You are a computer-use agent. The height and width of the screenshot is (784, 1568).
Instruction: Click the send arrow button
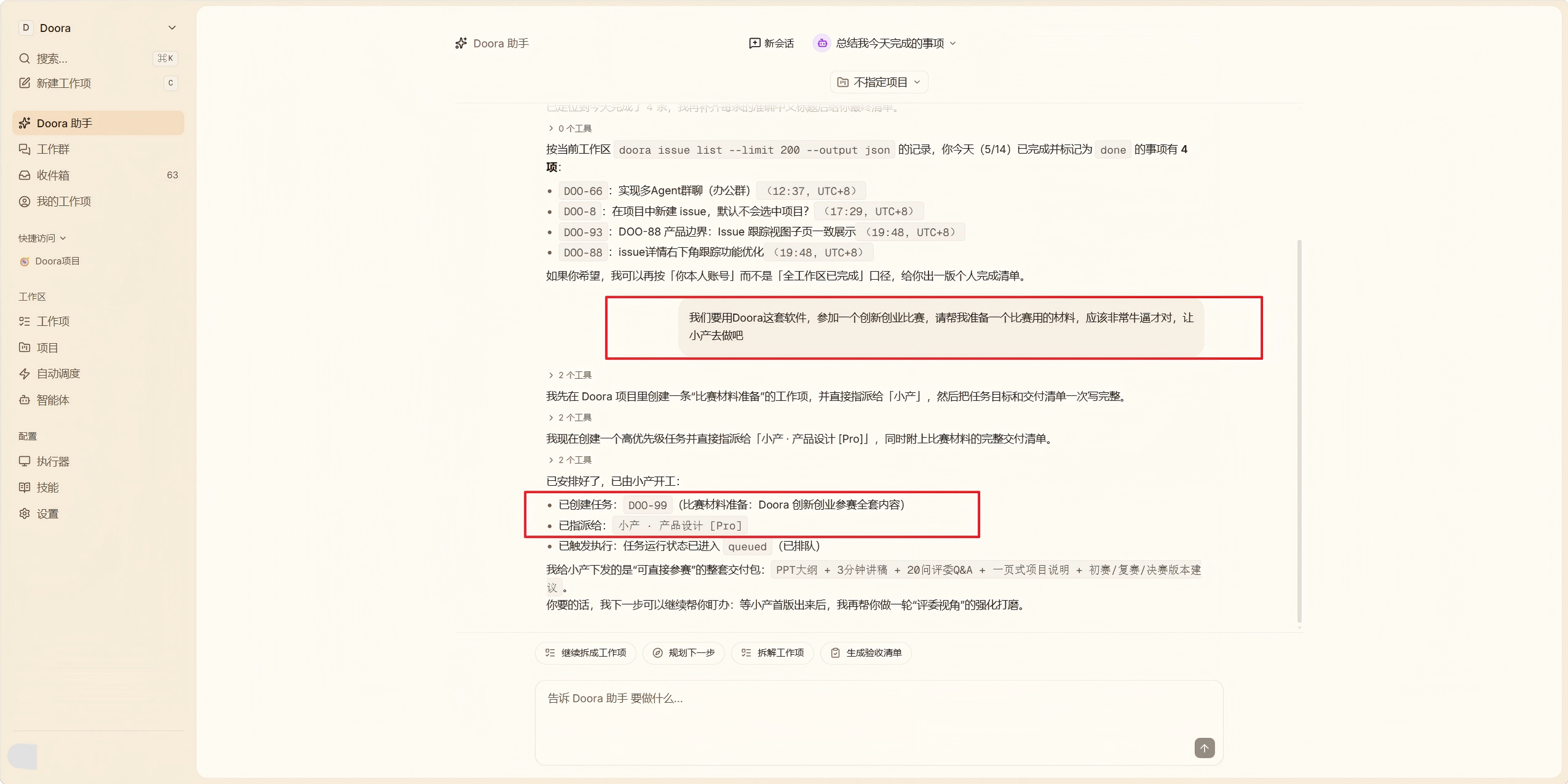1205,748
